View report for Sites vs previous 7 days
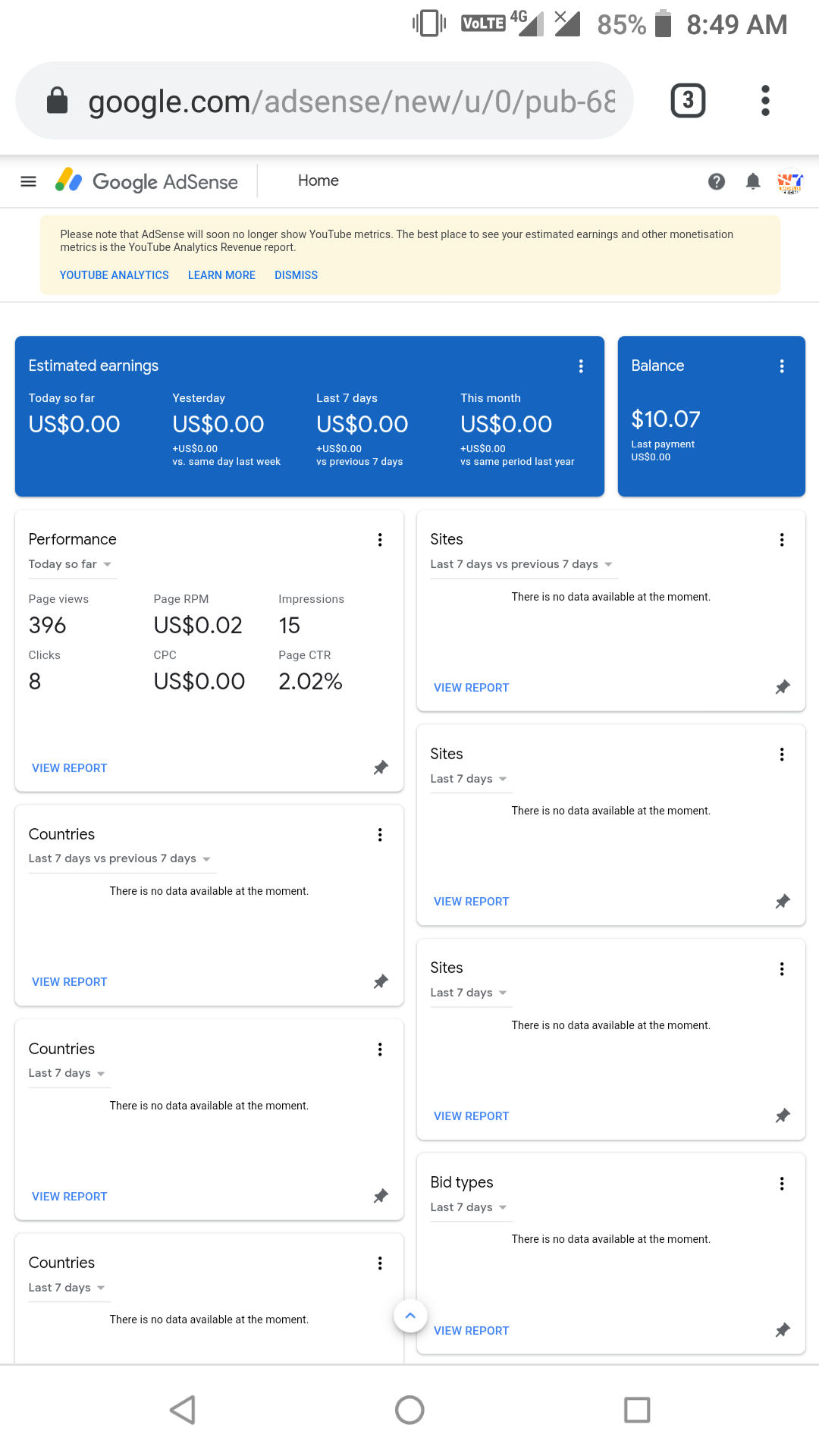Viewport: 819px width, 1456px height. (x=472, y=688)
